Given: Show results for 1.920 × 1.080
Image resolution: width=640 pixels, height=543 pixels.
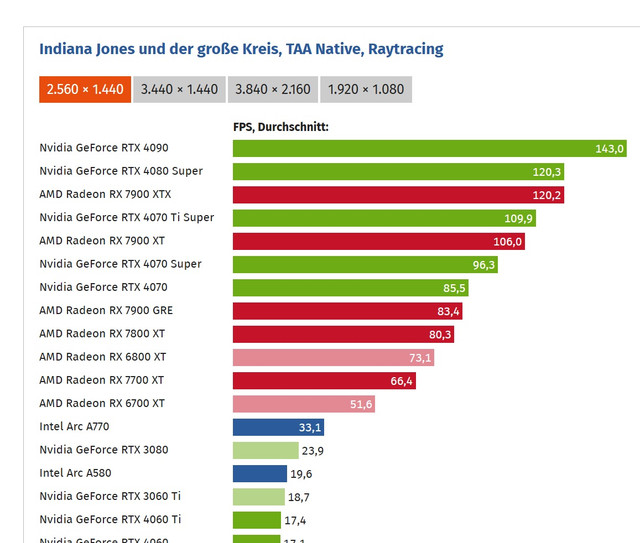Looking at the screenshot, I should [x=366, y=89].
